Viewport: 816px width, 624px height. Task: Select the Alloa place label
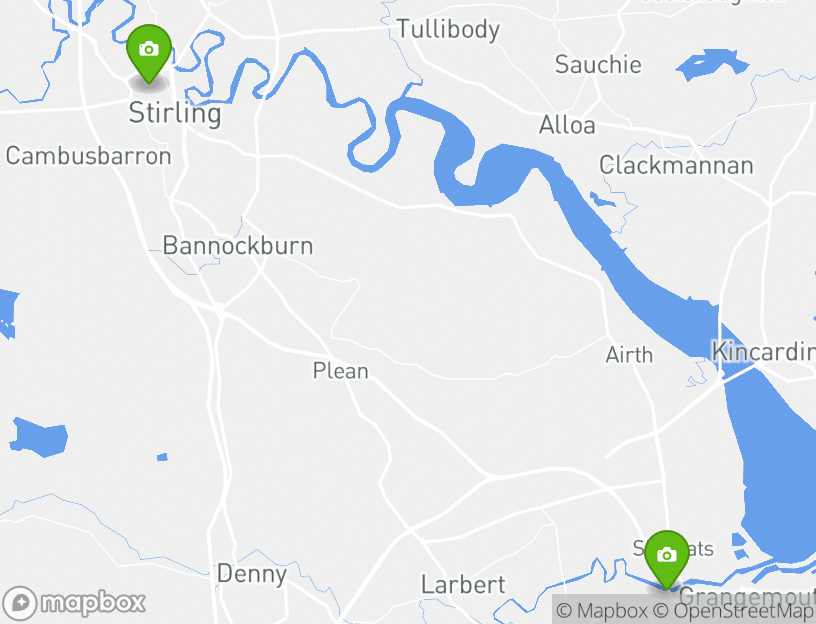567,125
